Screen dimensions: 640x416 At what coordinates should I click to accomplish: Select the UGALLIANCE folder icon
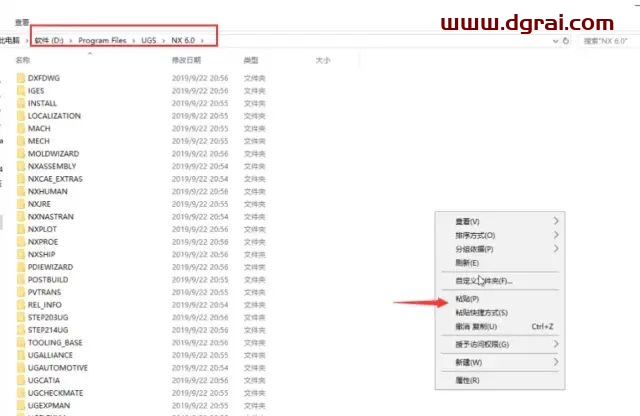[x=21, y=355]
